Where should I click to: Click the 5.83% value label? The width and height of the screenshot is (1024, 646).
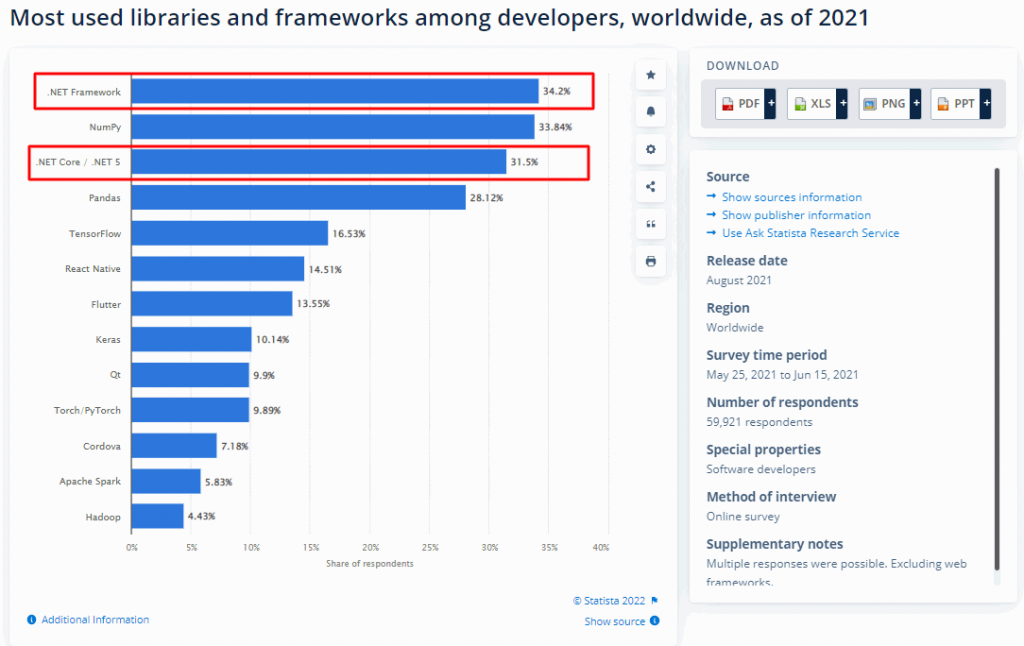pyautogui.click(x=219, y=482)
